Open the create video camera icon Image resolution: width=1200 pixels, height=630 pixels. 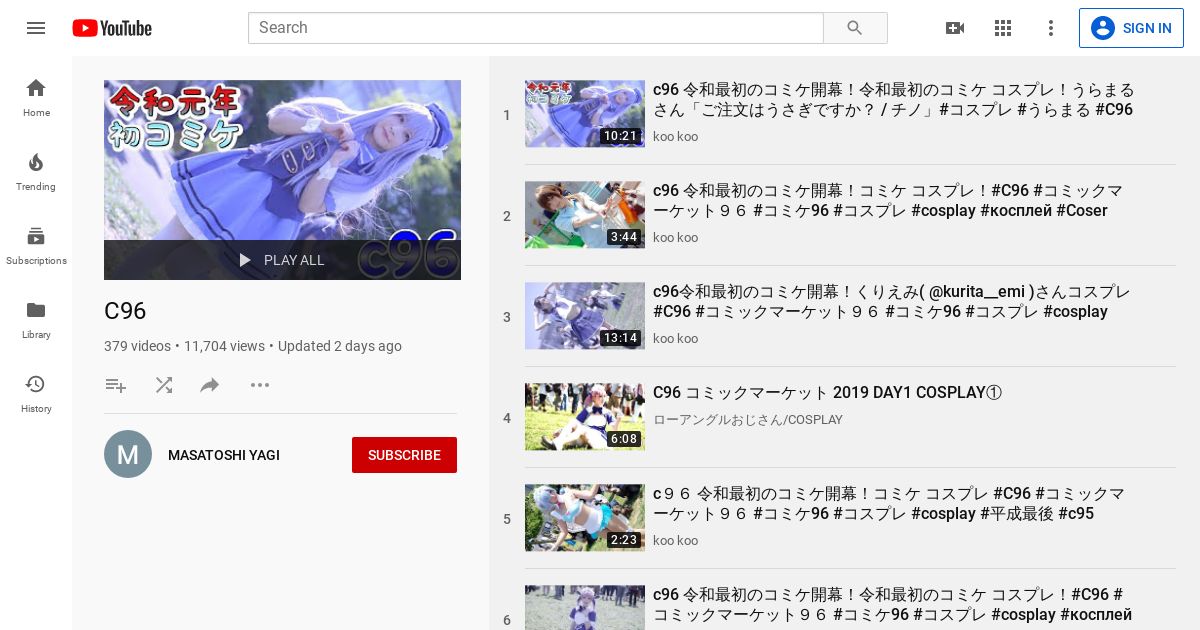coord(955,28)
